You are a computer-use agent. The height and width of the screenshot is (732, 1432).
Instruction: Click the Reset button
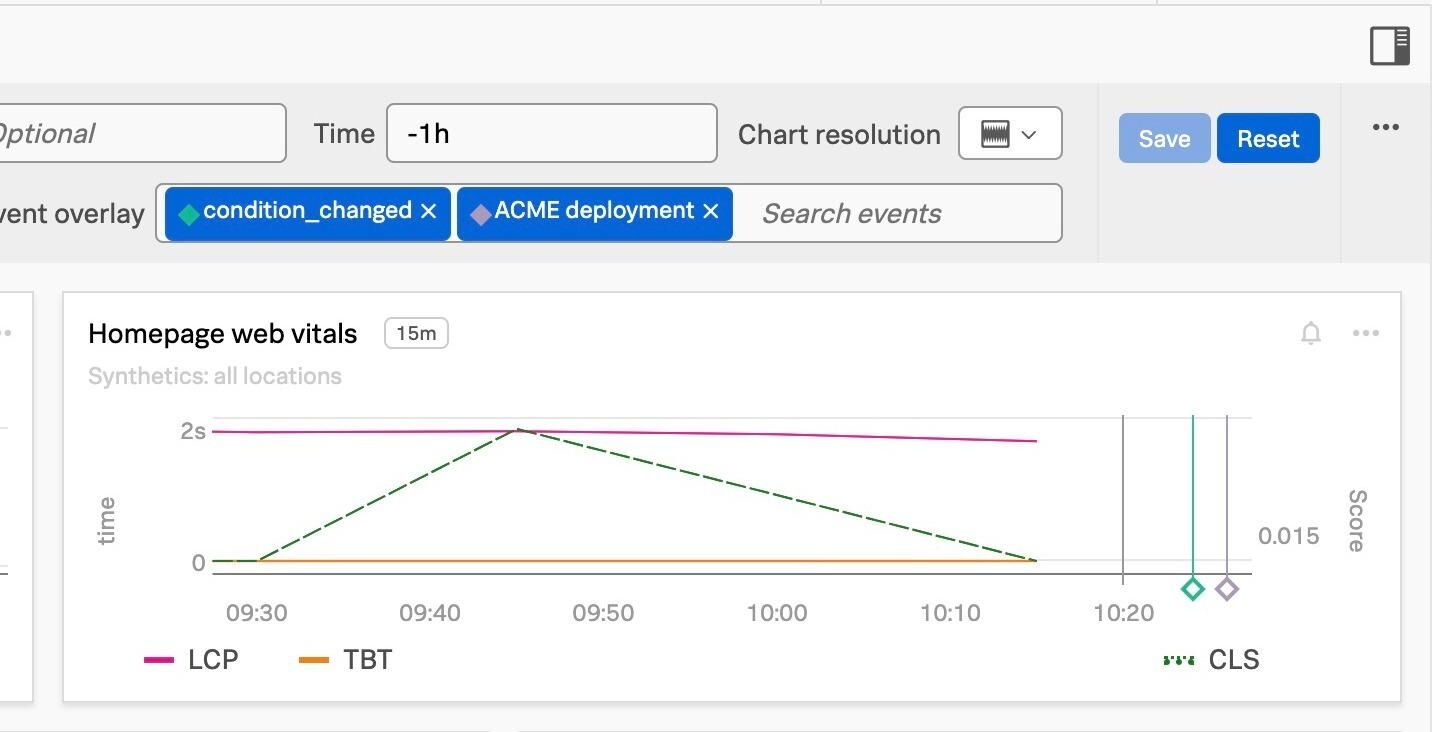1267,138
